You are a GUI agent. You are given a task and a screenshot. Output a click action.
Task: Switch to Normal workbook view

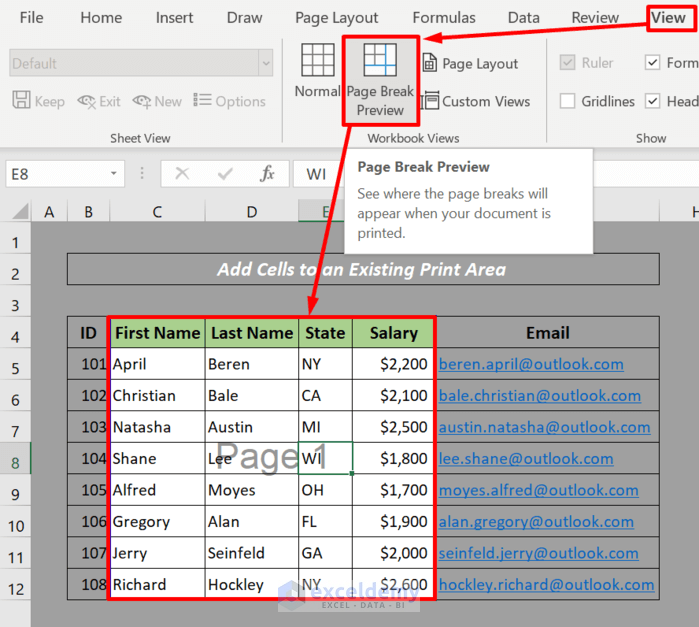pyautogui.click(x=317, y=70)
